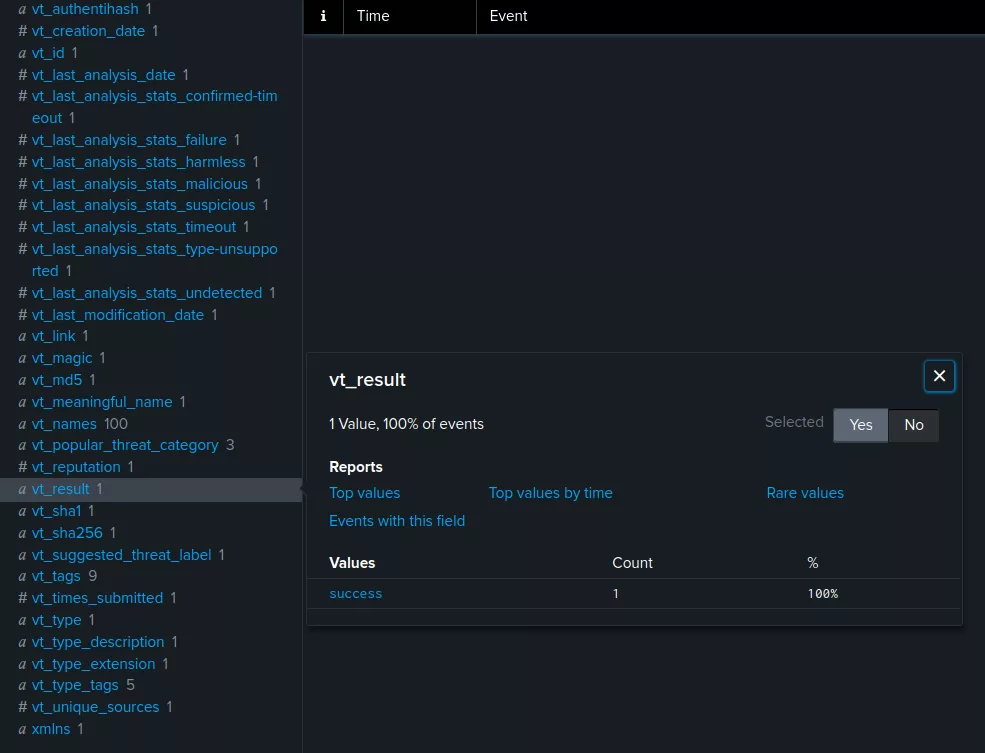Click the vt_sha256 field
This screenshot has height=753, width=985.
(x=67, y=533)
